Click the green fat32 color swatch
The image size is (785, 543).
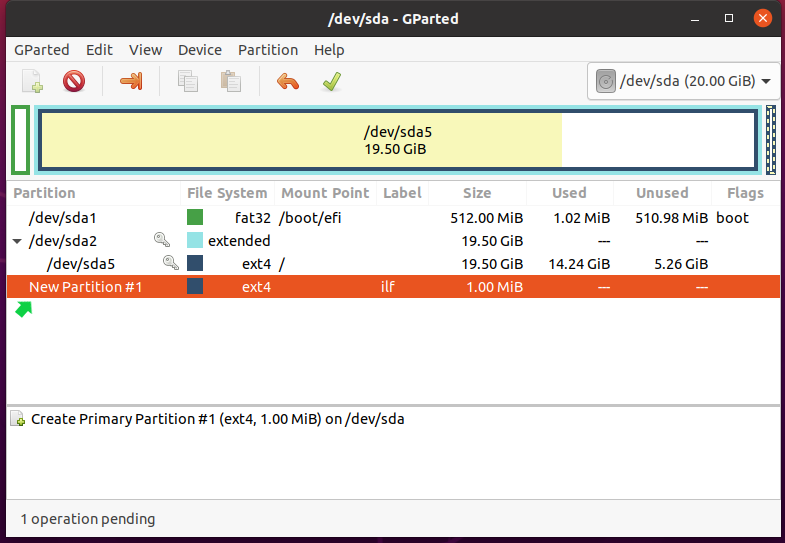(x=195, y=217)
